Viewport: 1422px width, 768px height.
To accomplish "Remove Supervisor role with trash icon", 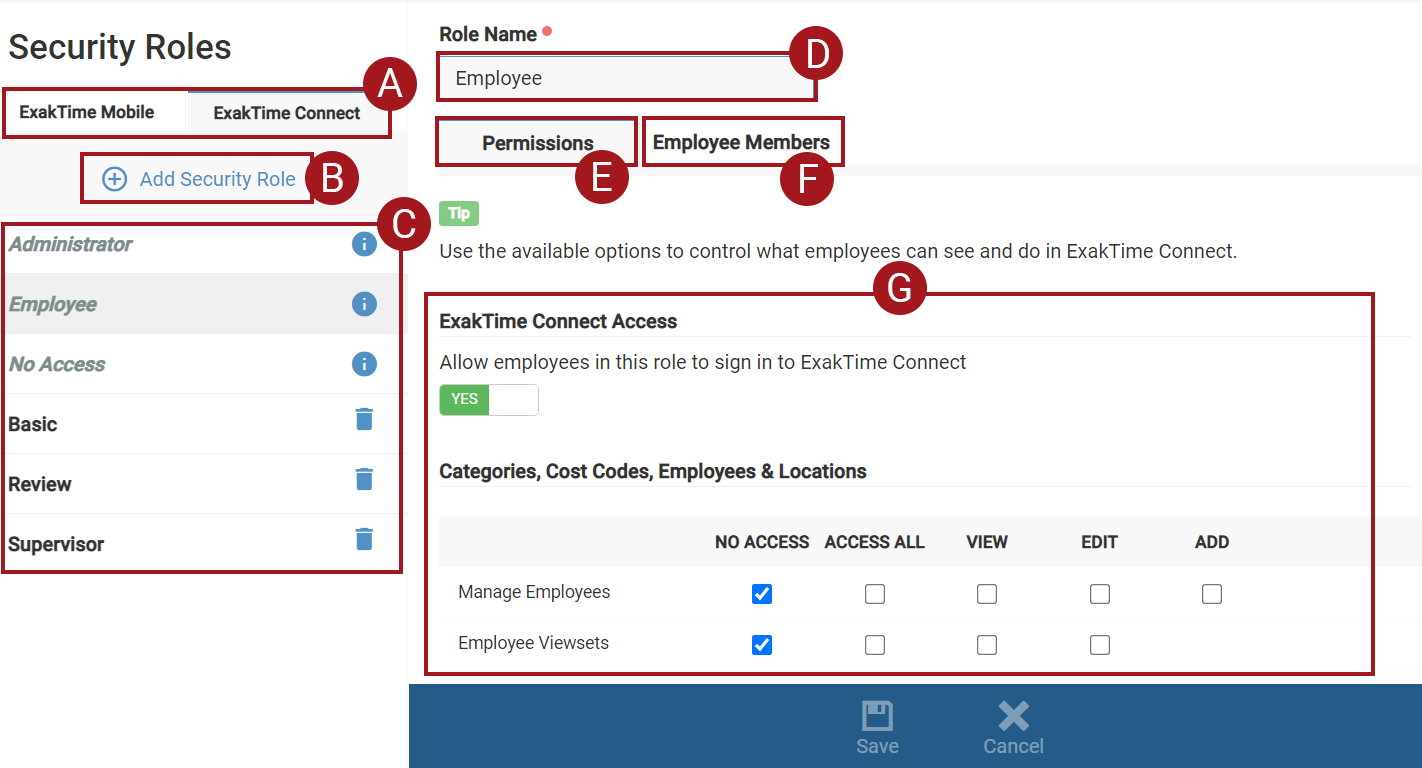I will [x=364, y=539].
